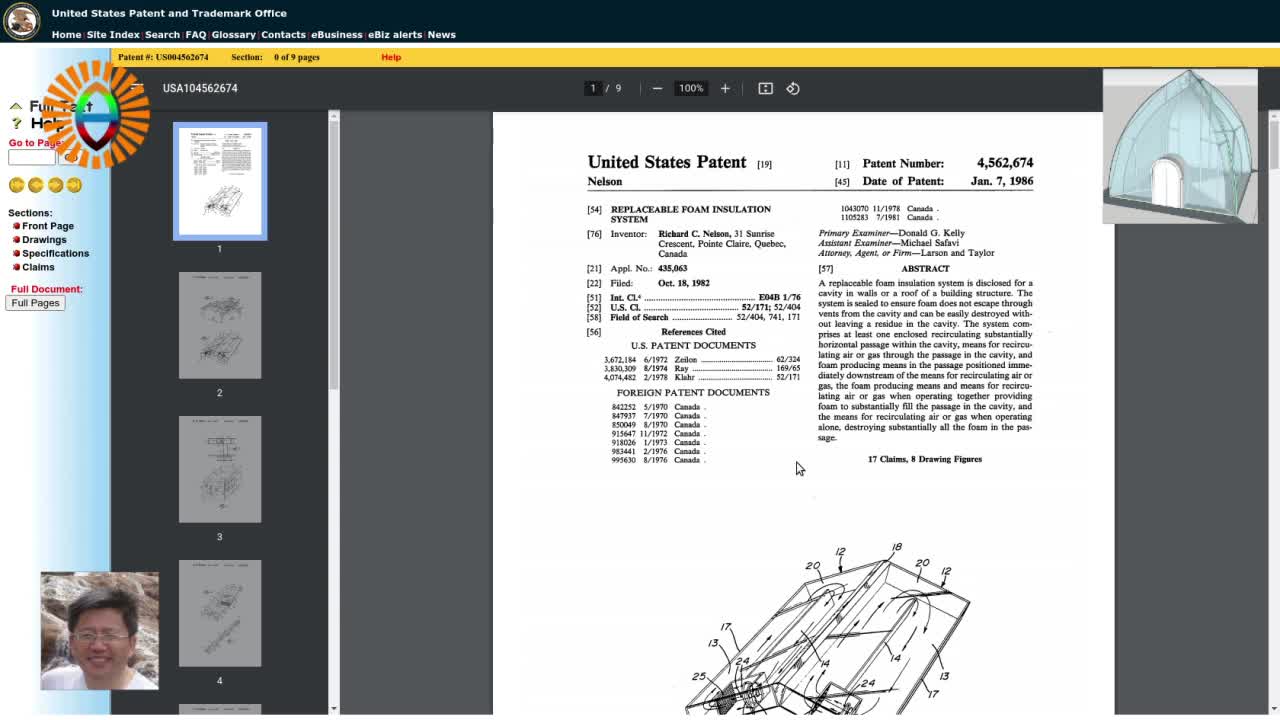Click the fit to page icon

tap(765, 88)
